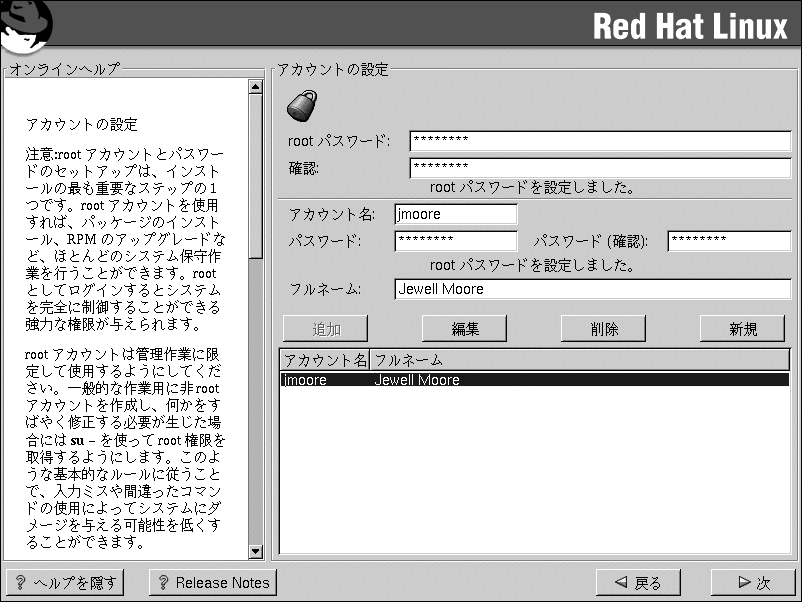Click the help panel scroll up arrow
The height and width of the screenshot is (602, 802).
[x=255, y=87]
